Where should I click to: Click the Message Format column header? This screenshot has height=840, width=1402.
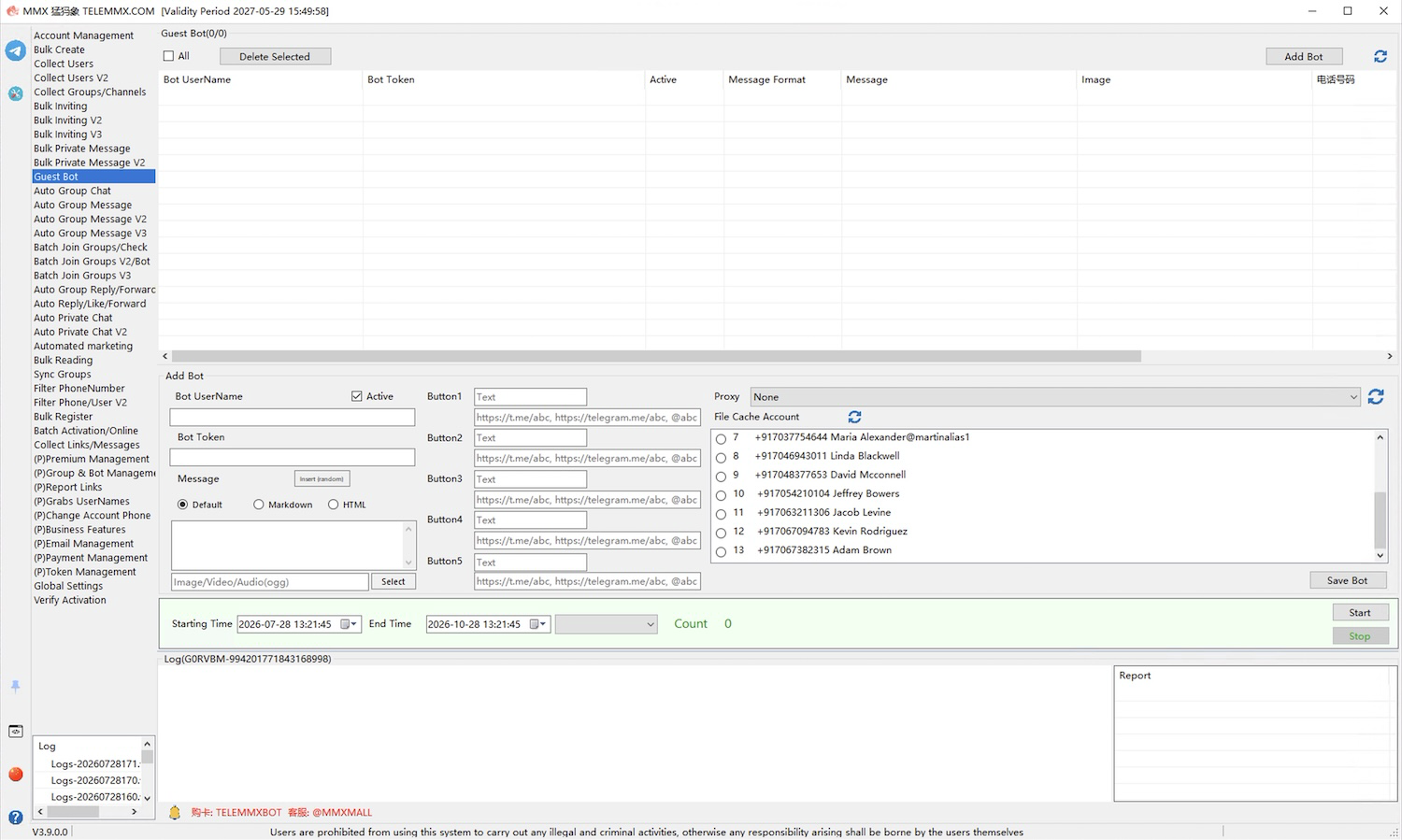tap(766, 79)
